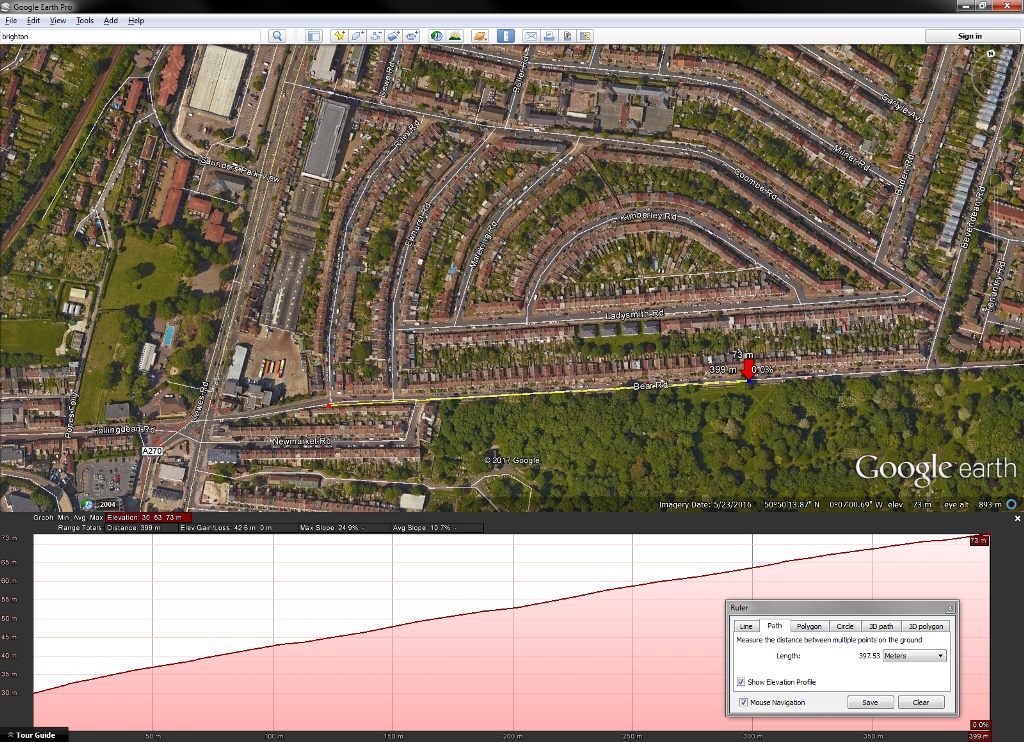Click the 2004 historical imagery indicator
This screenshot has height=742, width=1024.
coord(101,504)
